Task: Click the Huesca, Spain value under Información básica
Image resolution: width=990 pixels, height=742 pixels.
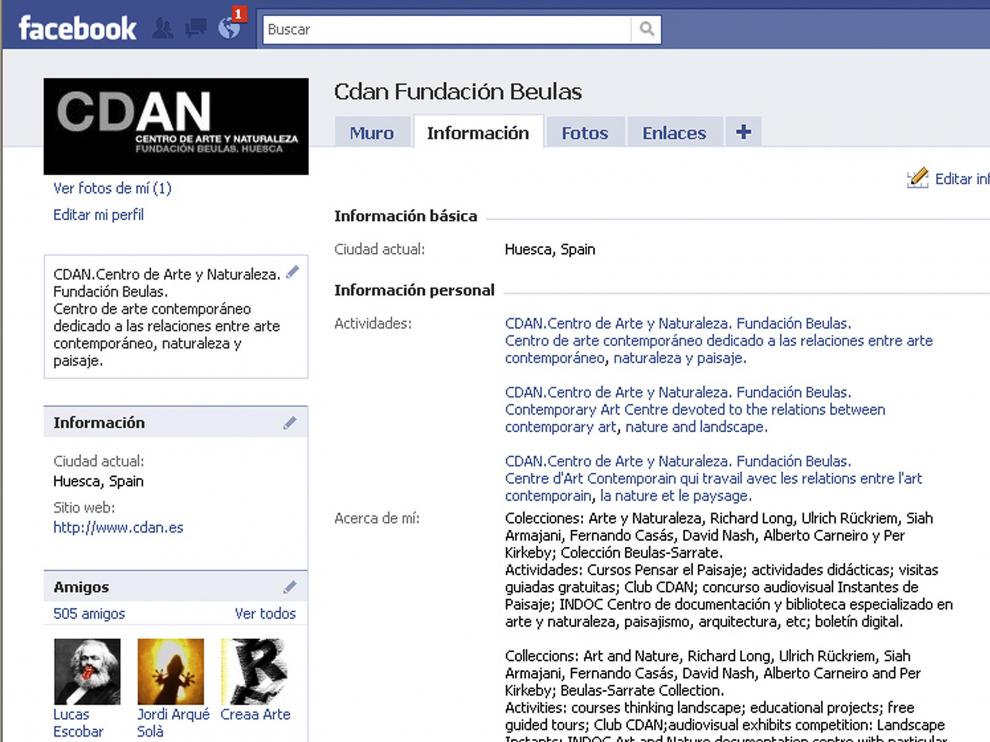Action: point(550,249)
